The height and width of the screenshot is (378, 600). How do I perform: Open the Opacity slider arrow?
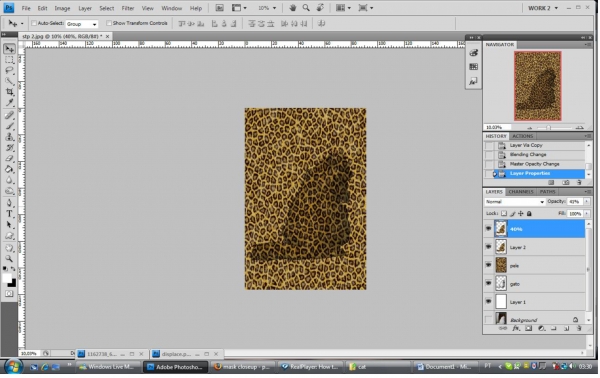[586, 202]
